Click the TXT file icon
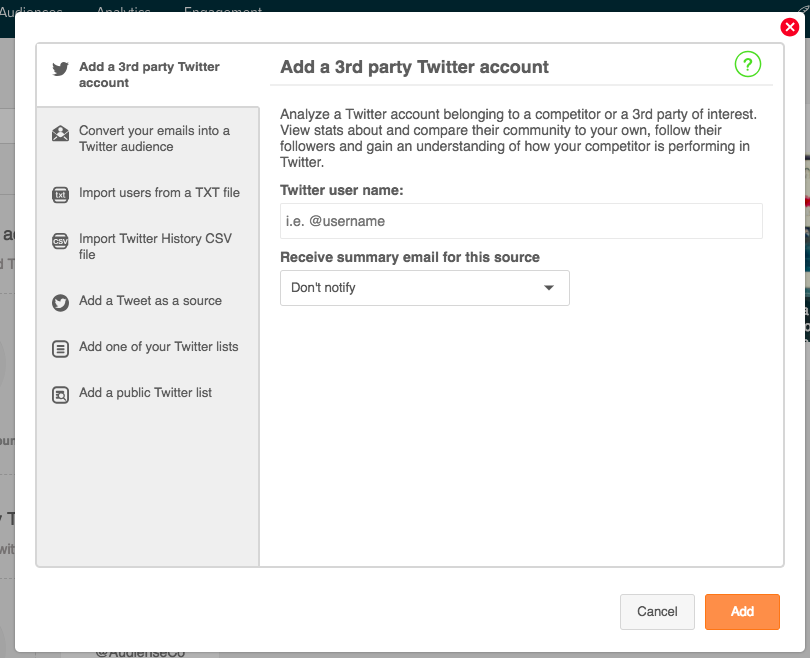The width and height of the screenshot is (810, 658). [60, 195]
